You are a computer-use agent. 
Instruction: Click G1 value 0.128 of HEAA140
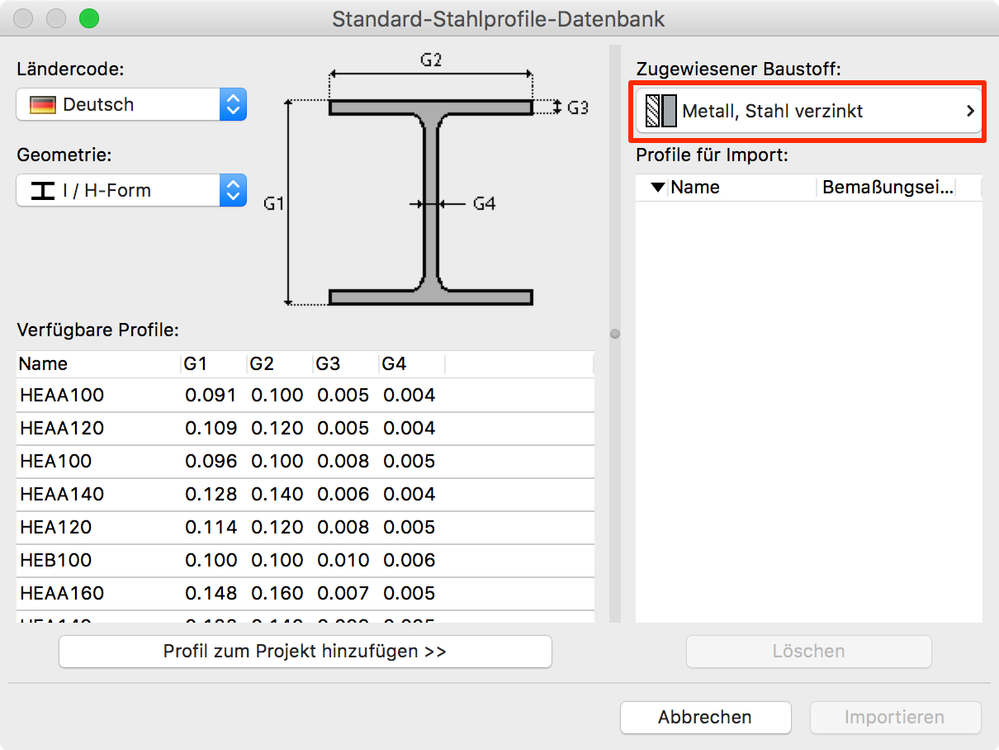tap(210, 494)
